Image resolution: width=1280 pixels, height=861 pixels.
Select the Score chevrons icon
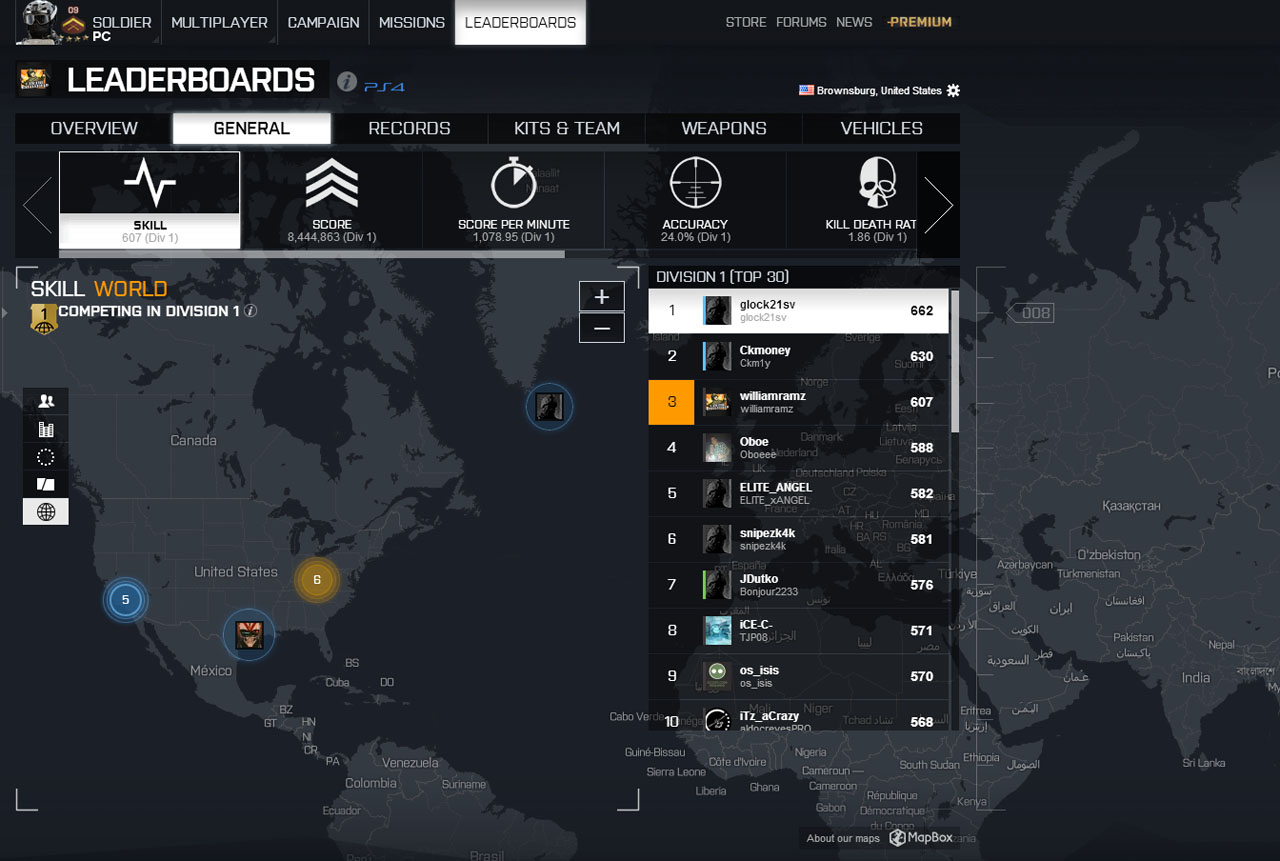pyautogui.click(x=332, y=183)
